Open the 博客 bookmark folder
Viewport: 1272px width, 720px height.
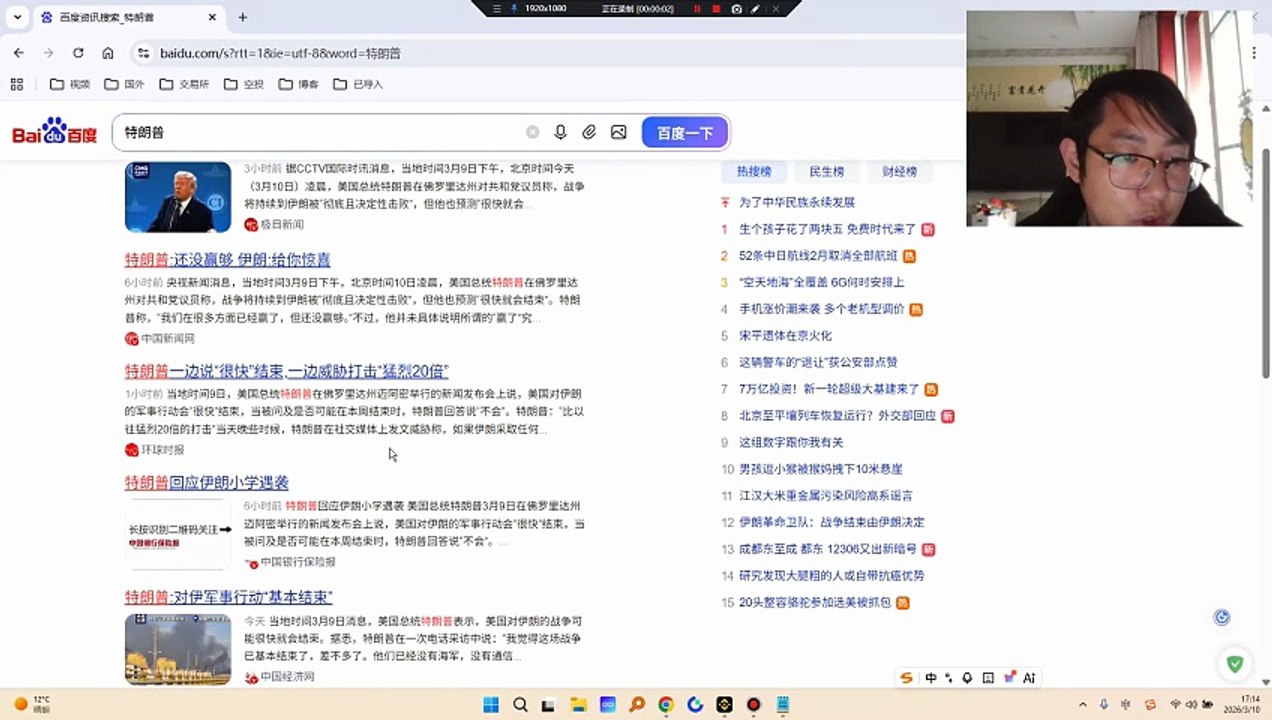[x=299, y=84]
